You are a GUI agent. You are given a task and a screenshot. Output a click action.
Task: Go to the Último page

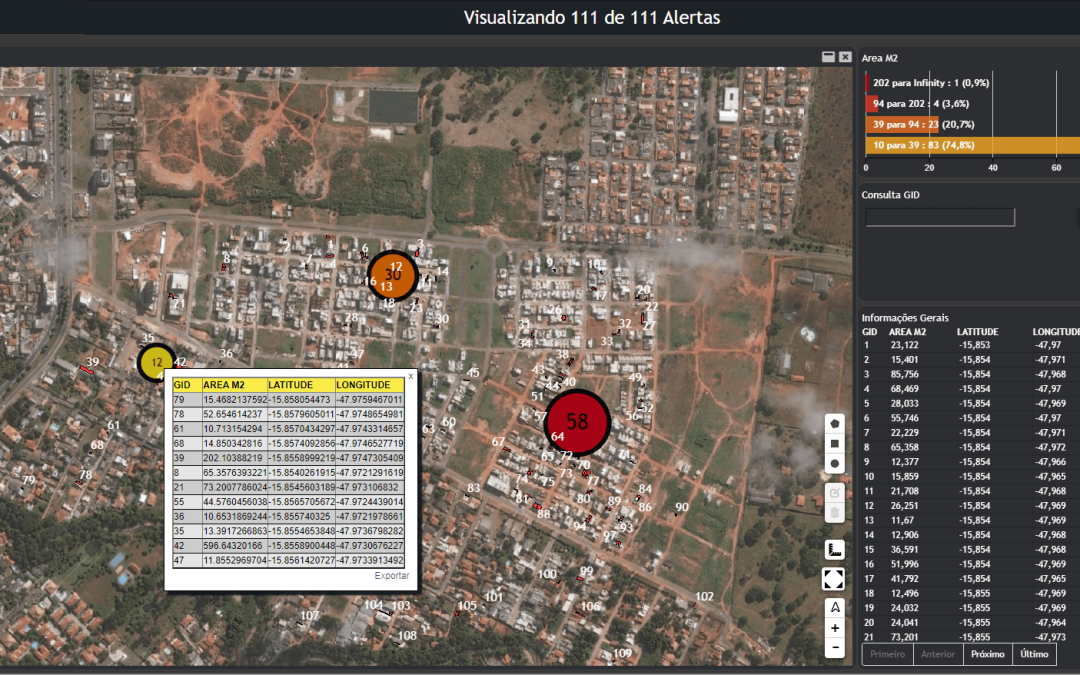click(1034, 654)
